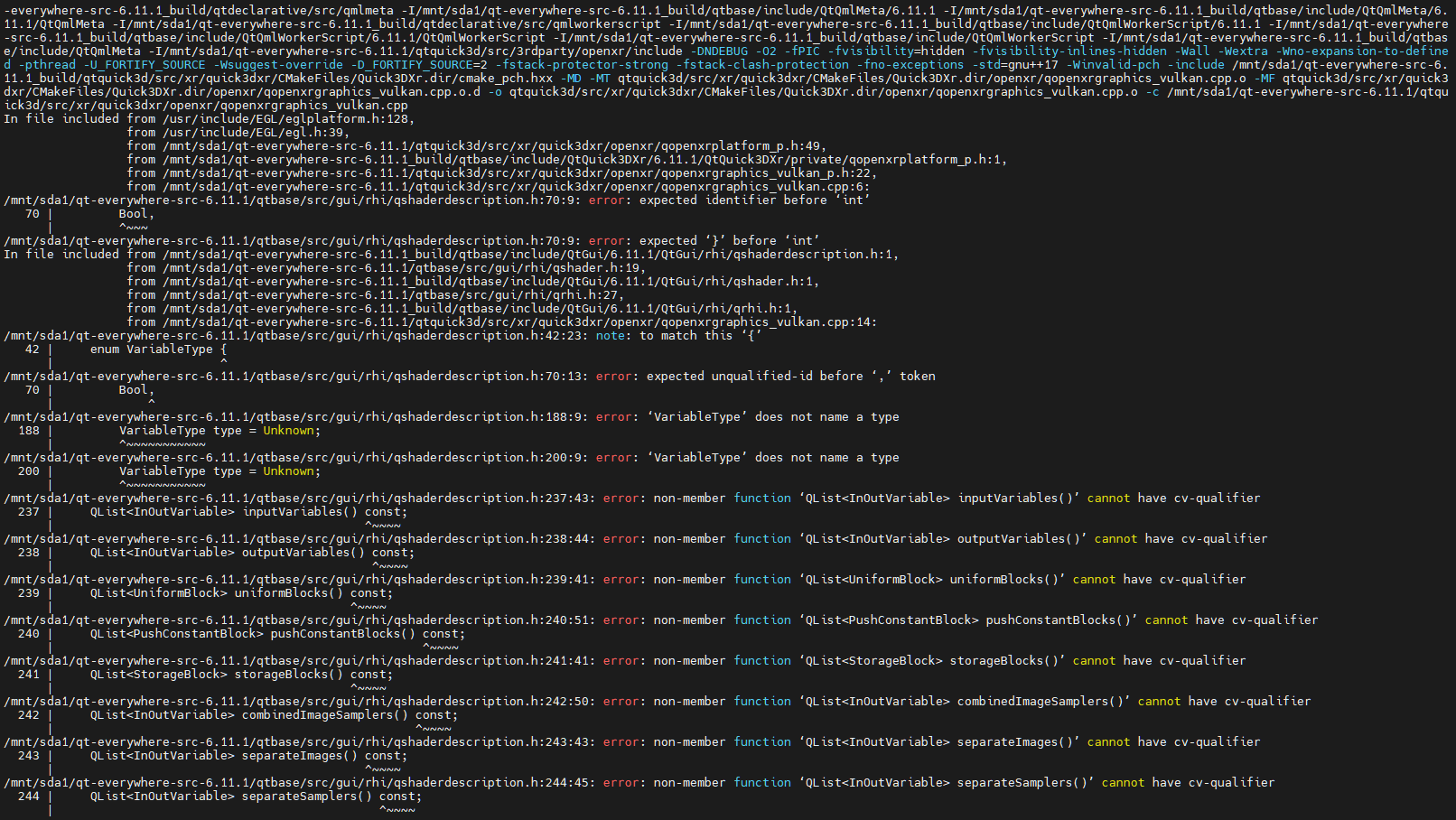Click the first 'expected identifier before int' error

click(x=437, y=200)
